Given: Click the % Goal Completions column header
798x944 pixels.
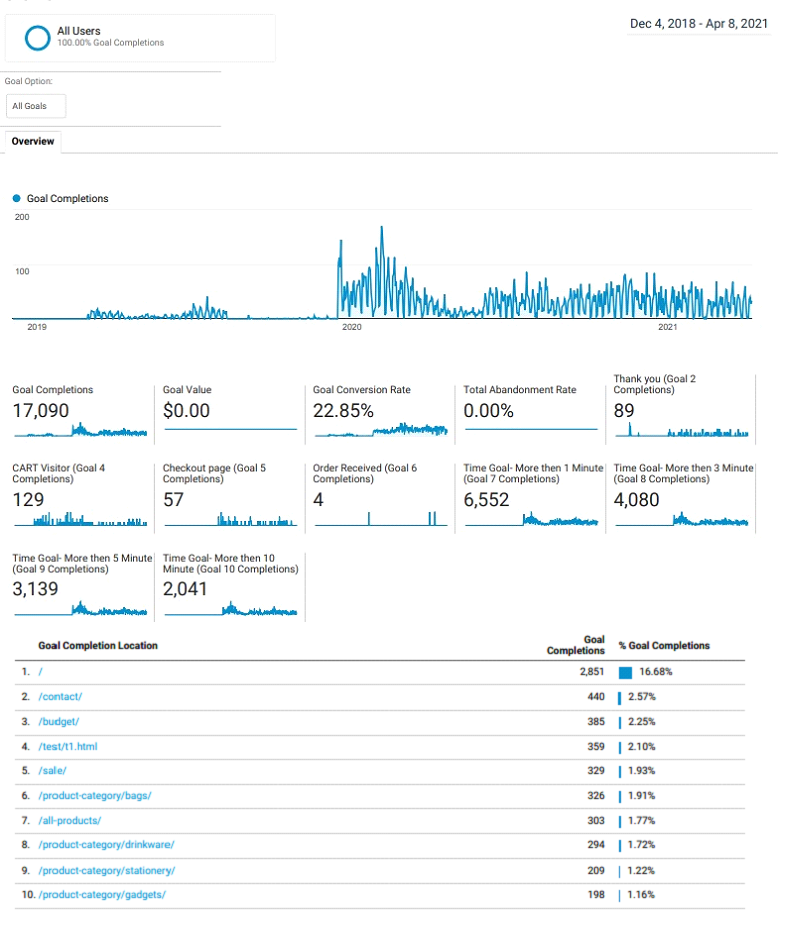Looking at the screenshot, I should 664,645.
